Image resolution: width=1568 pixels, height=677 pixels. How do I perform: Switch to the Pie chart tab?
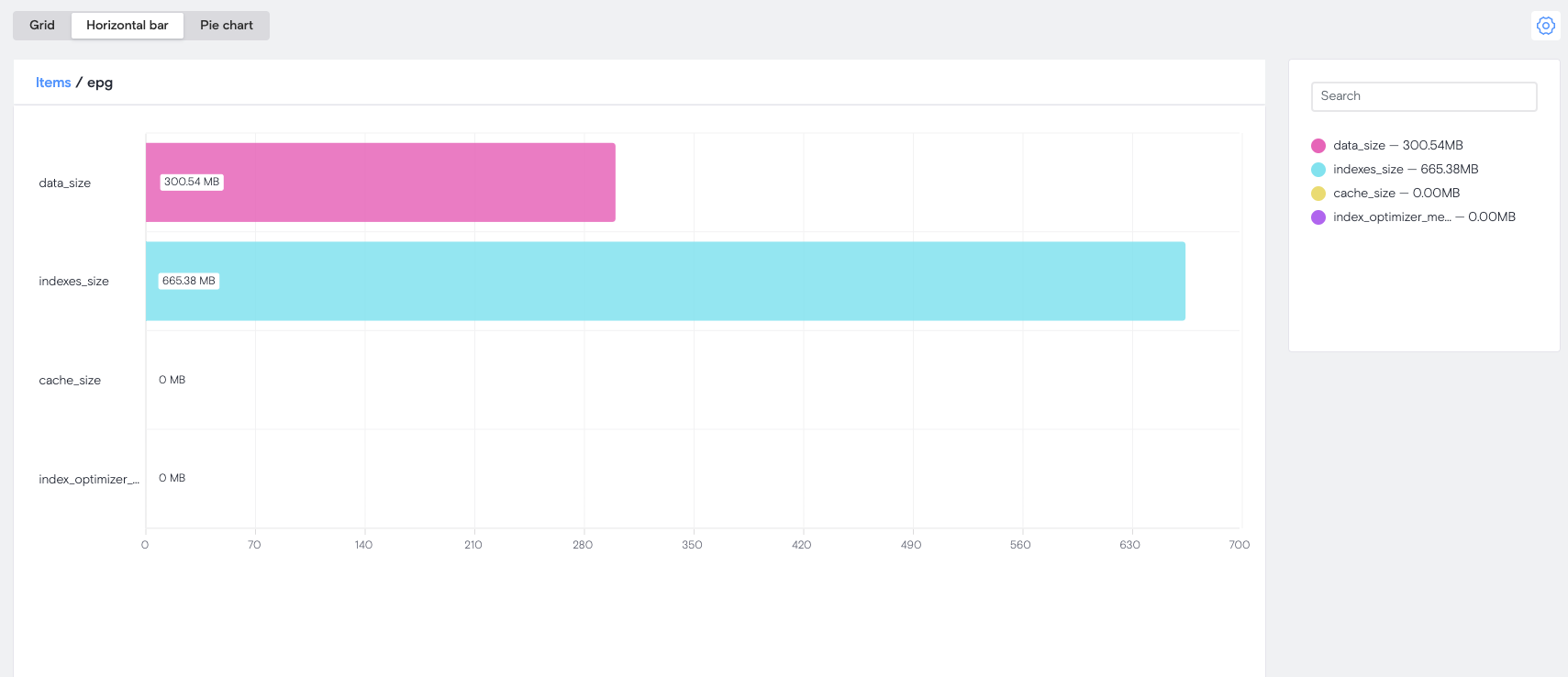227,26
